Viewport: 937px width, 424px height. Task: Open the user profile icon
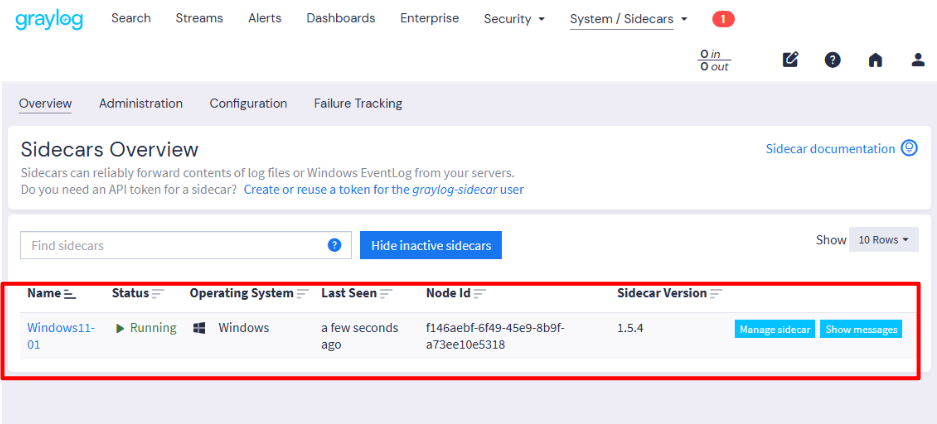click(918, 60)
